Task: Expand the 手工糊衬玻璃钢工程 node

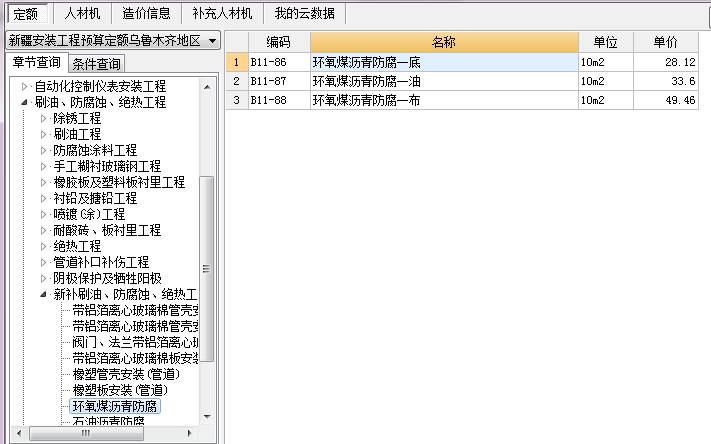Action: [x=44, y=166]
